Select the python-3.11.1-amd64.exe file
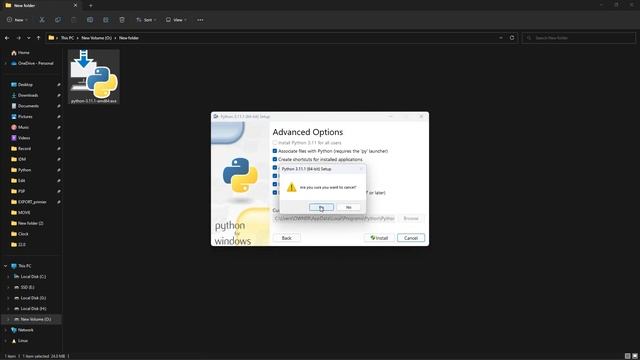 [94, 77]
